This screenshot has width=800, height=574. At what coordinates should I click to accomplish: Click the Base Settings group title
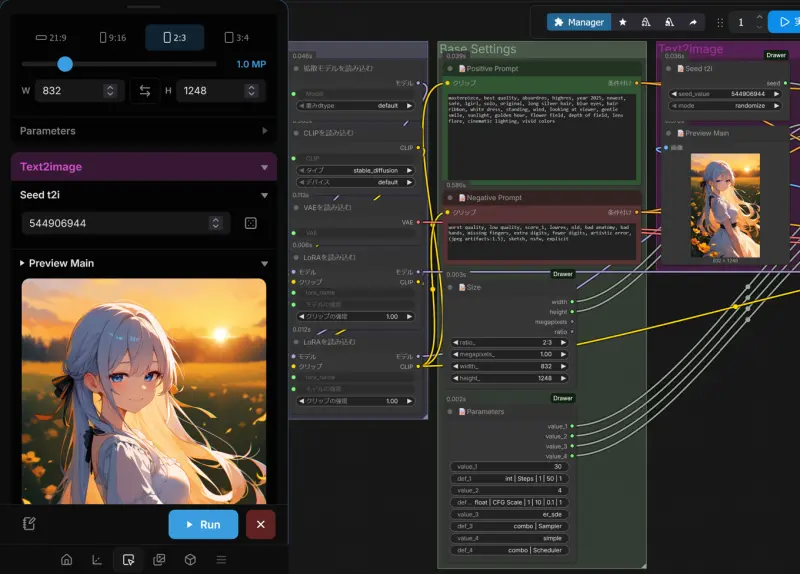[478, 49]
